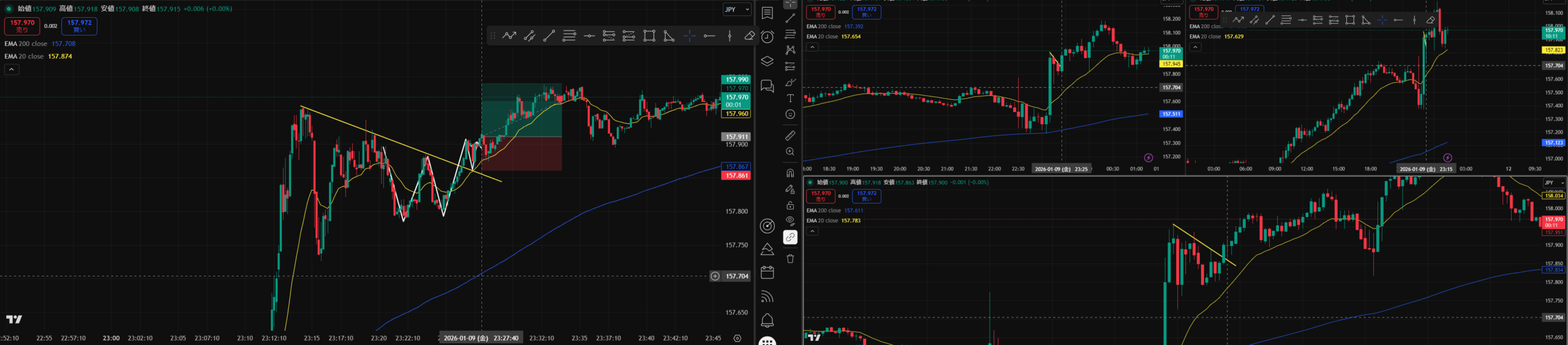Collapse the indicator legend on left chart
The height and width of the screenshot is (345, 1568).
[x=11, y=70]
